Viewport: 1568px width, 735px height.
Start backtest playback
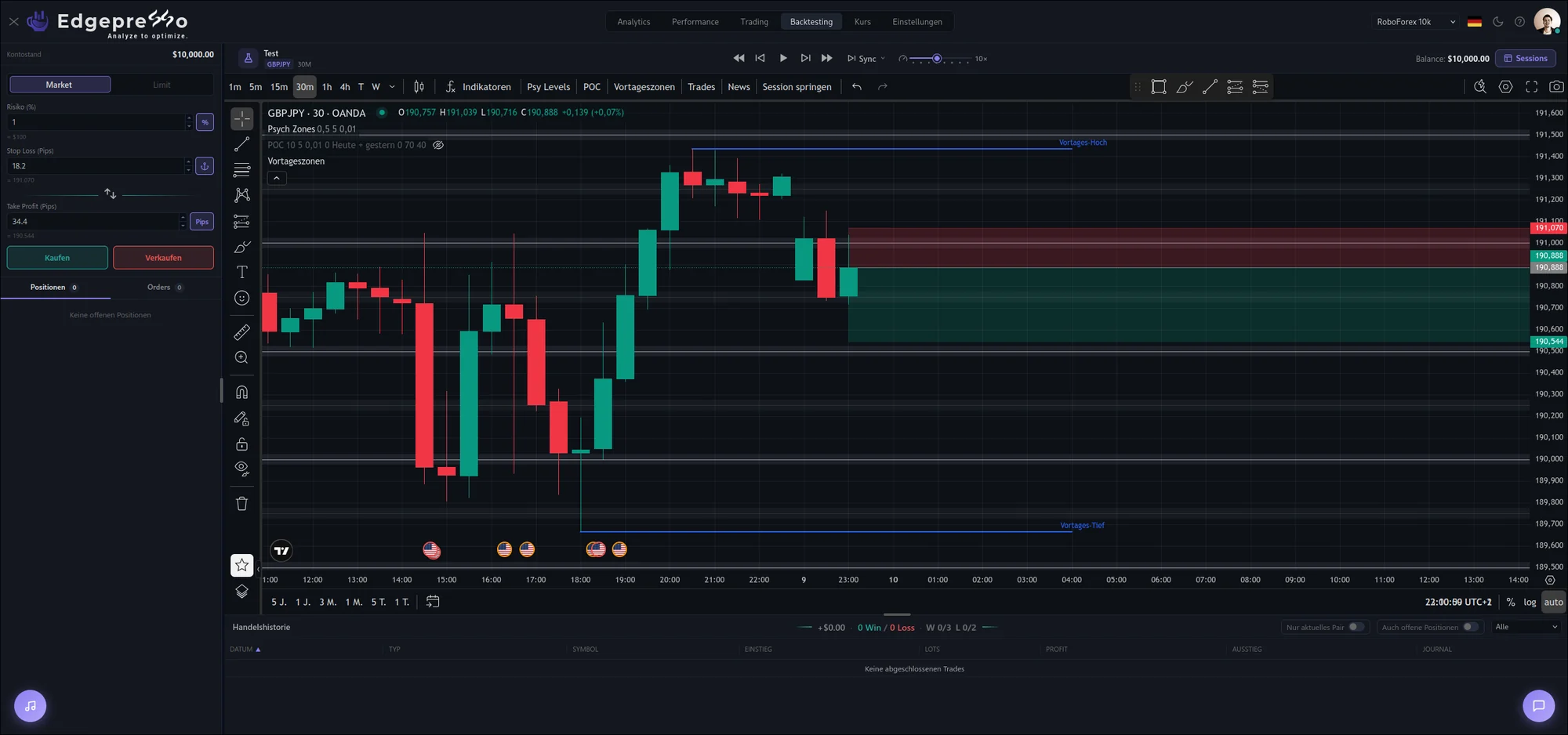[782, 58]
